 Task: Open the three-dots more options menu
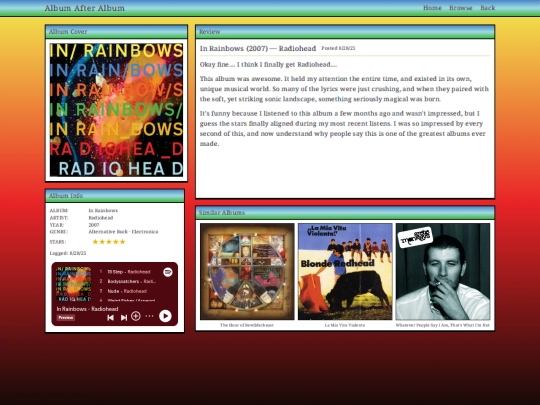point(149,316)
